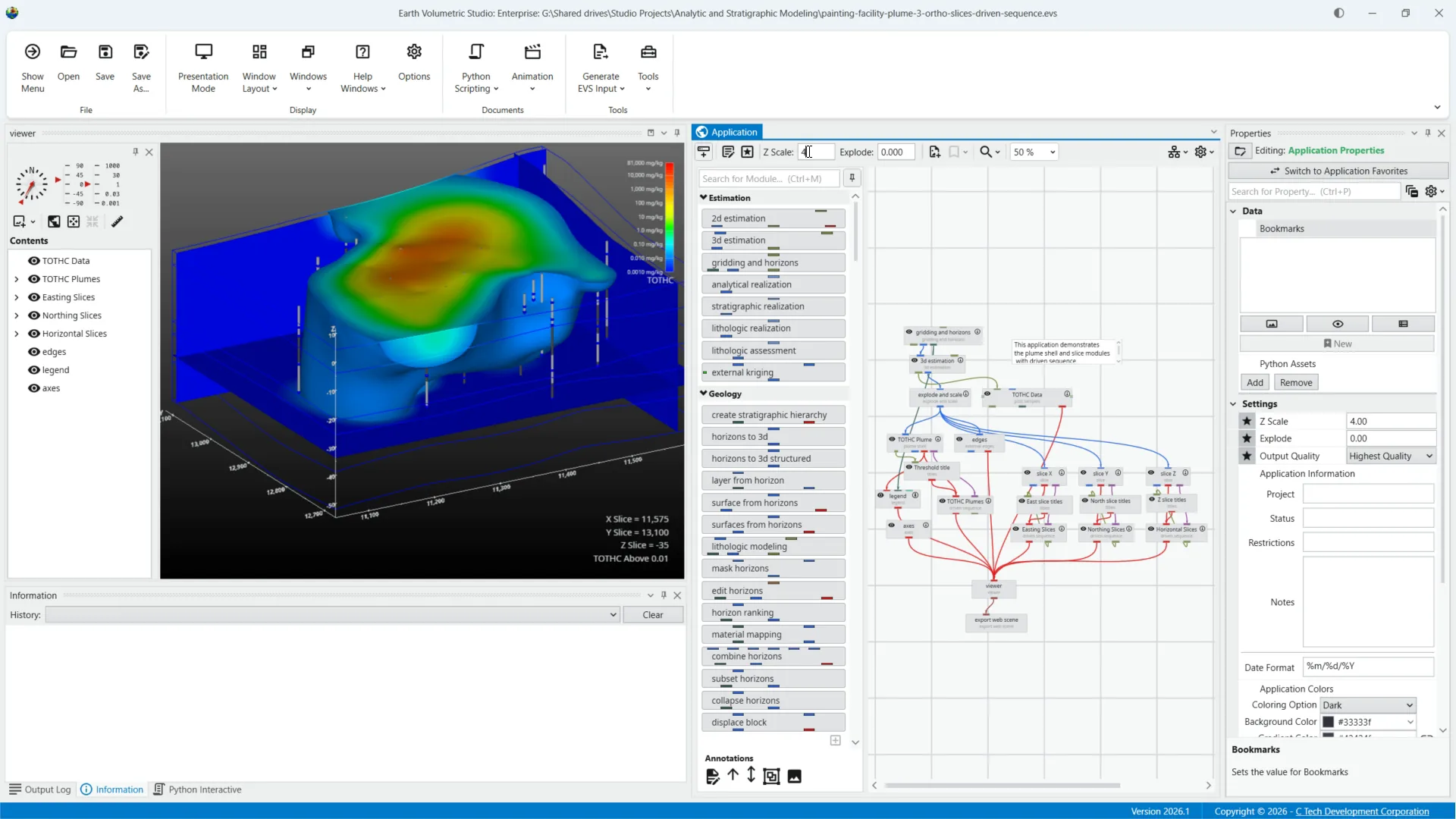The height and width of the screenshot is (819, 1456).
Task: Click the Search for Property field
Action: coord(1313,191)
